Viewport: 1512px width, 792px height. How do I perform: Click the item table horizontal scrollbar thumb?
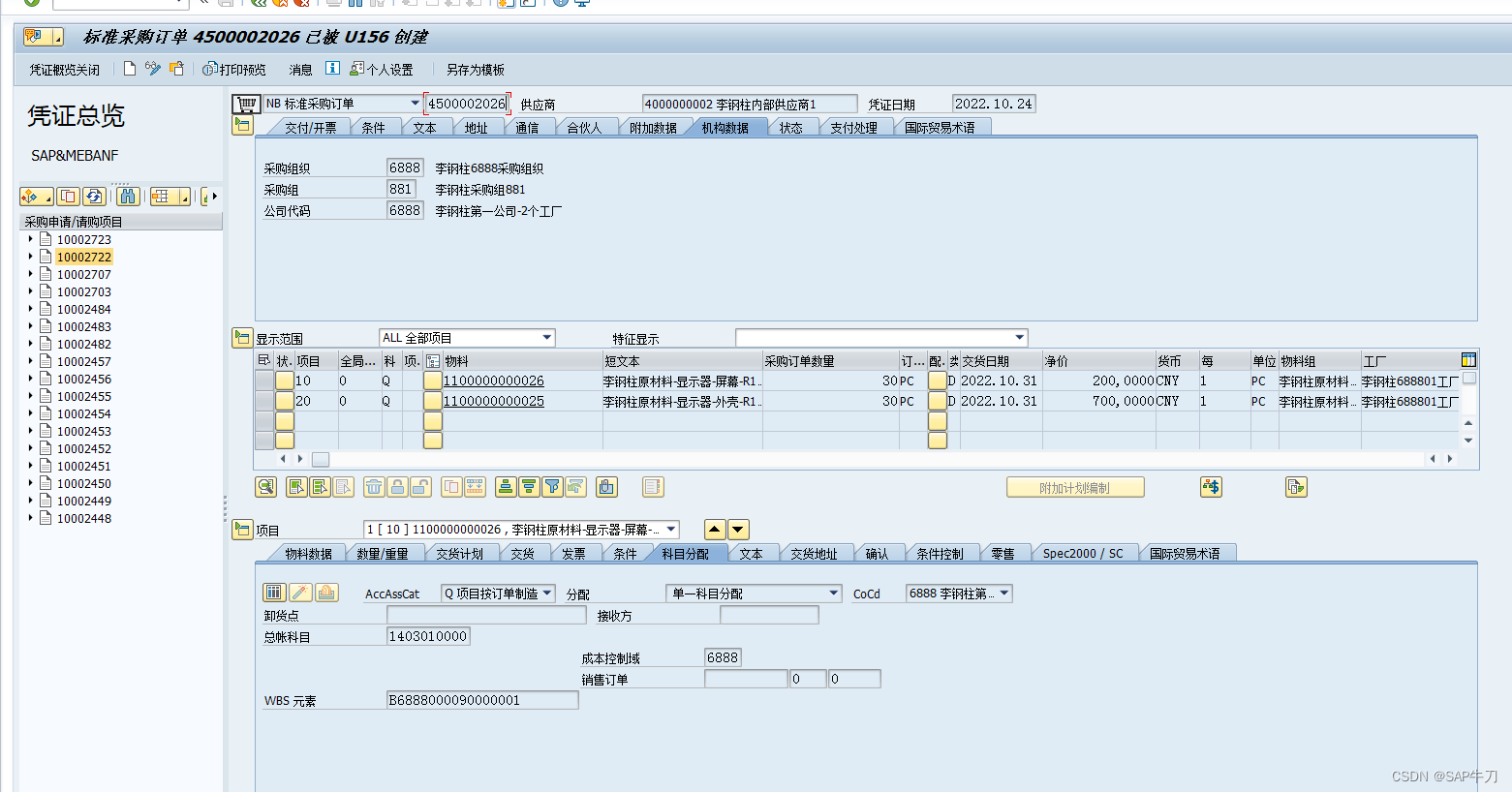(320, 459)
